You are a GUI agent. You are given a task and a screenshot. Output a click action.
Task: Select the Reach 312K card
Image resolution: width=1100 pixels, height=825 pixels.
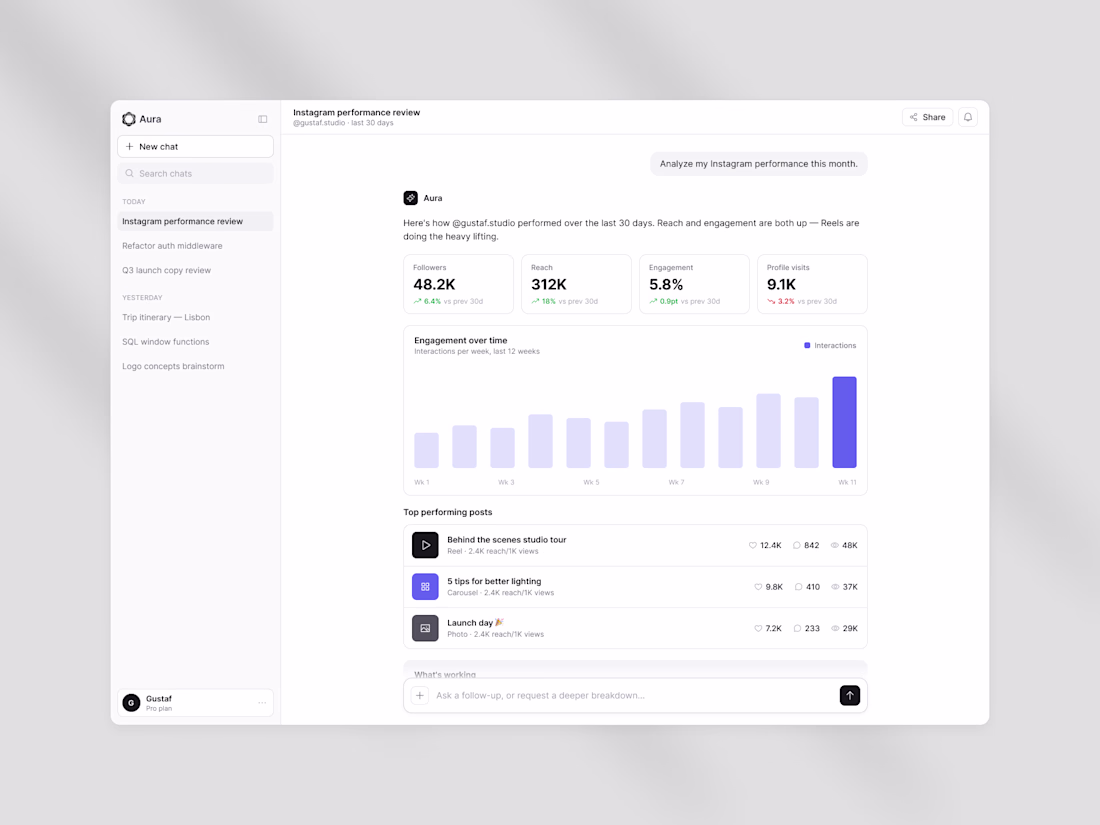click(576, 284)
